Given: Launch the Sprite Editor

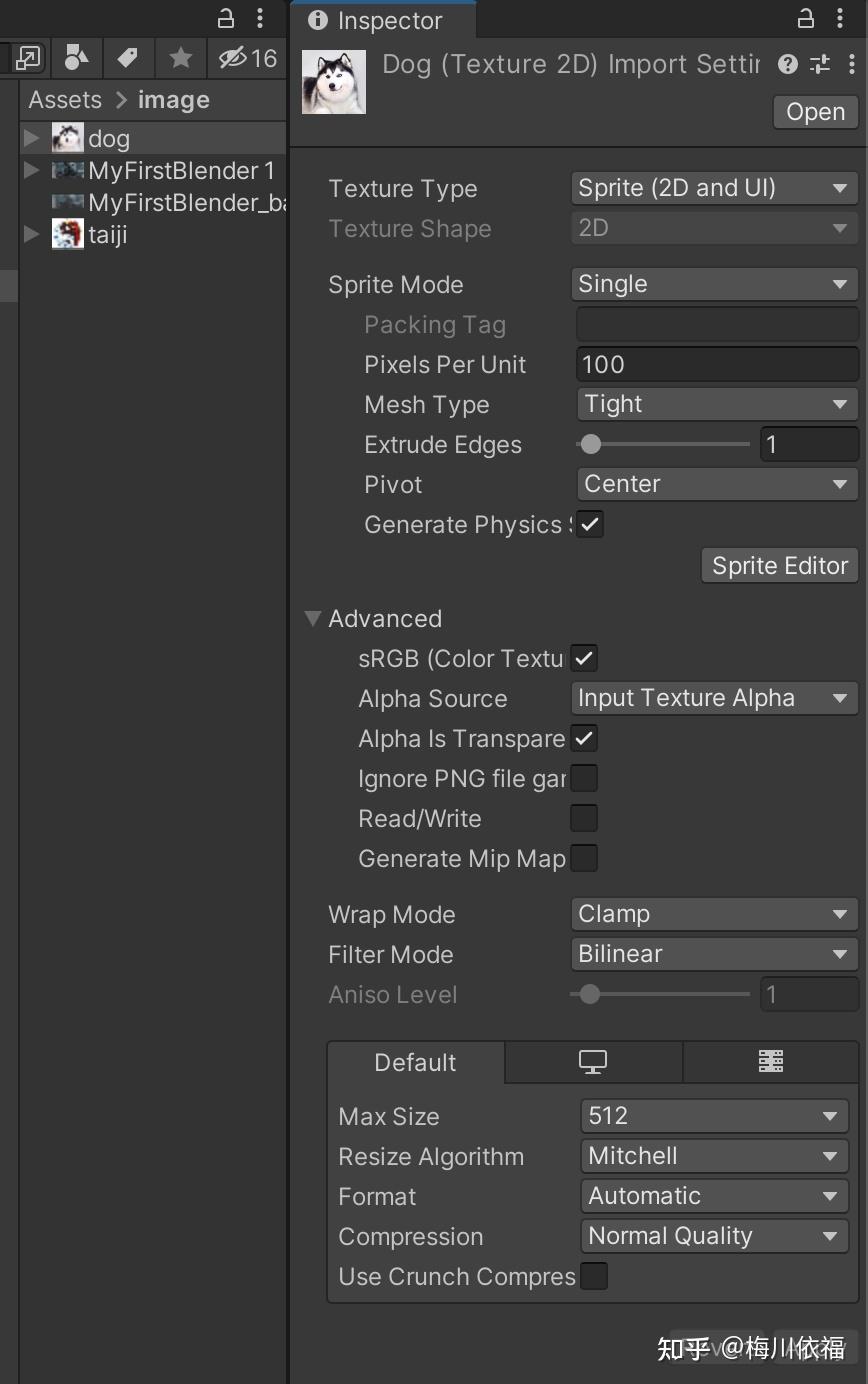Looking at the screenshot, I should pos(779,565).
